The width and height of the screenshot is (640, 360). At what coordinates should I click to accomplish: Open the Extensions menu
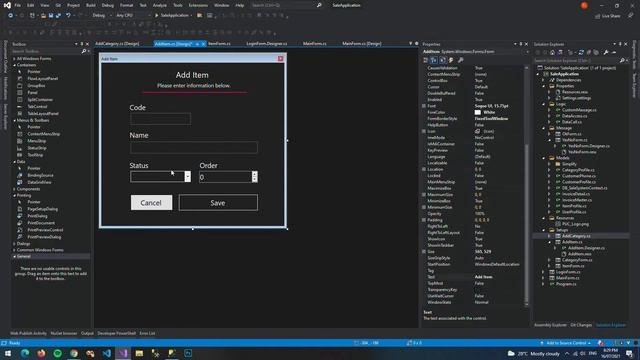[198, 5]
